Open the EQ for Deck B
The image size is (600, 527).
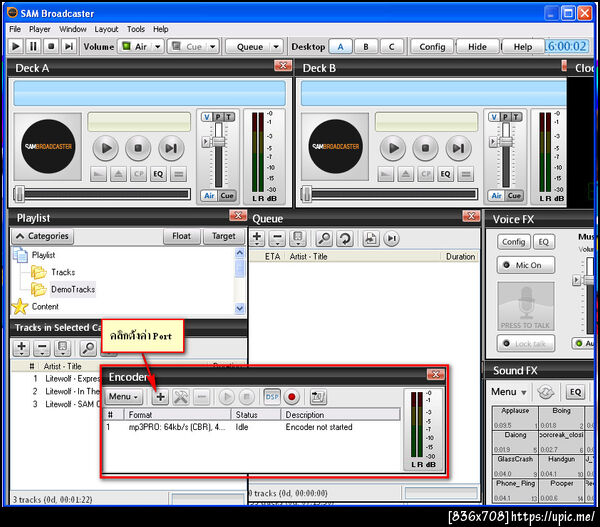[x=445, y=174]
